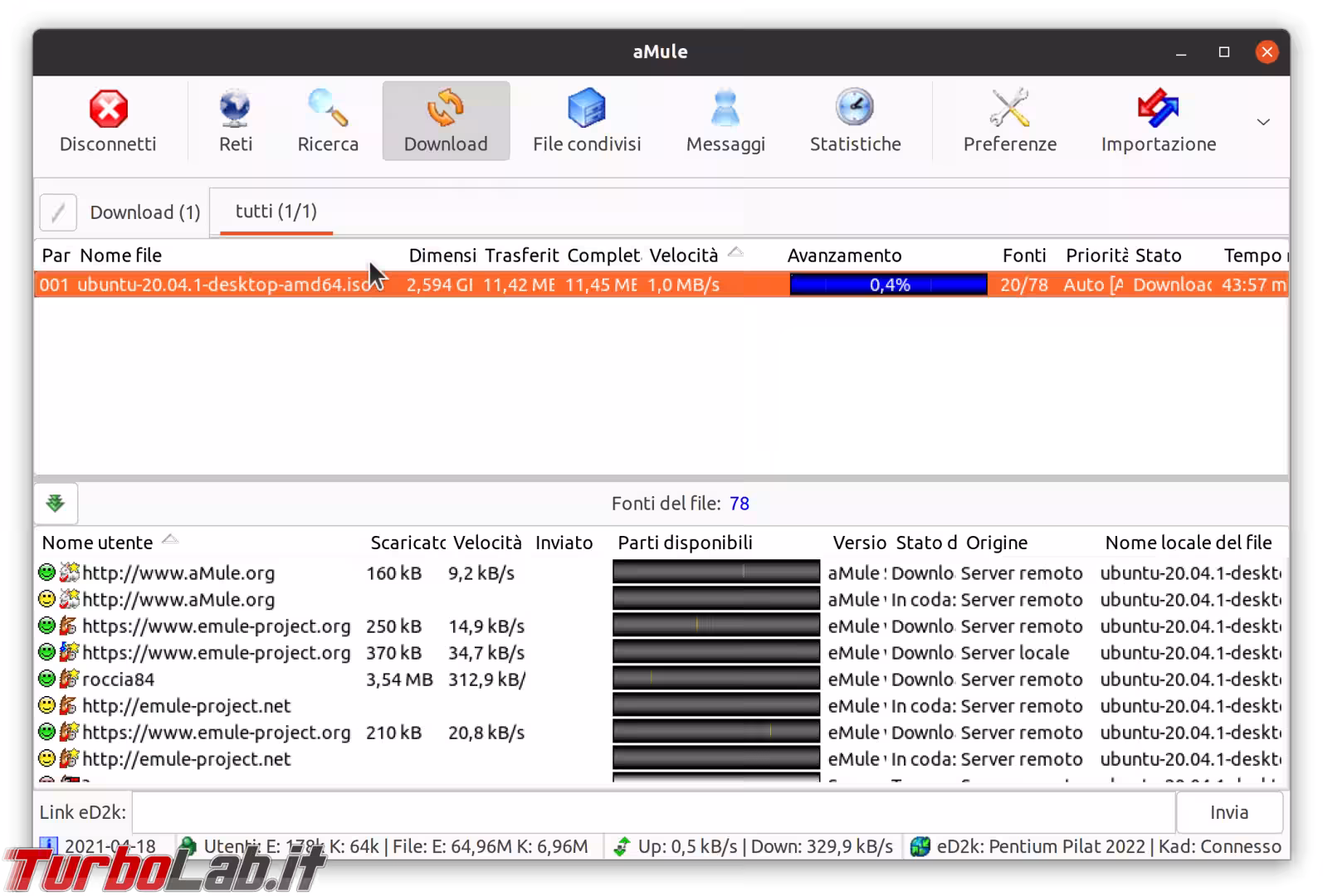Screen dimensions: 1323x896
Task: Select the Download toolbar button
Action: click(446, 121)
